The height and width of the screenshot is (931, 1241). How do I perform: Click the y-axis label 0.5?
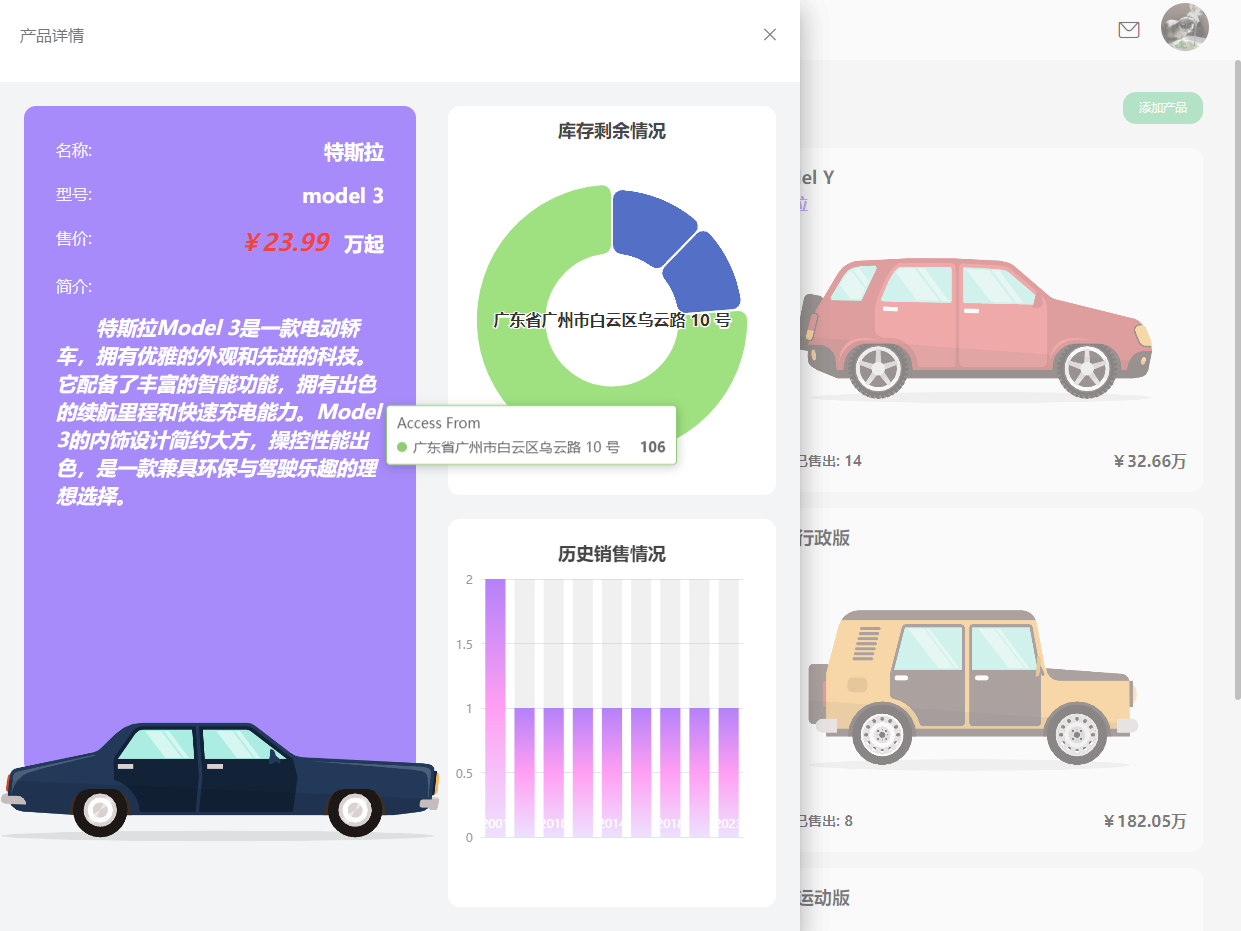coord(463,773)
